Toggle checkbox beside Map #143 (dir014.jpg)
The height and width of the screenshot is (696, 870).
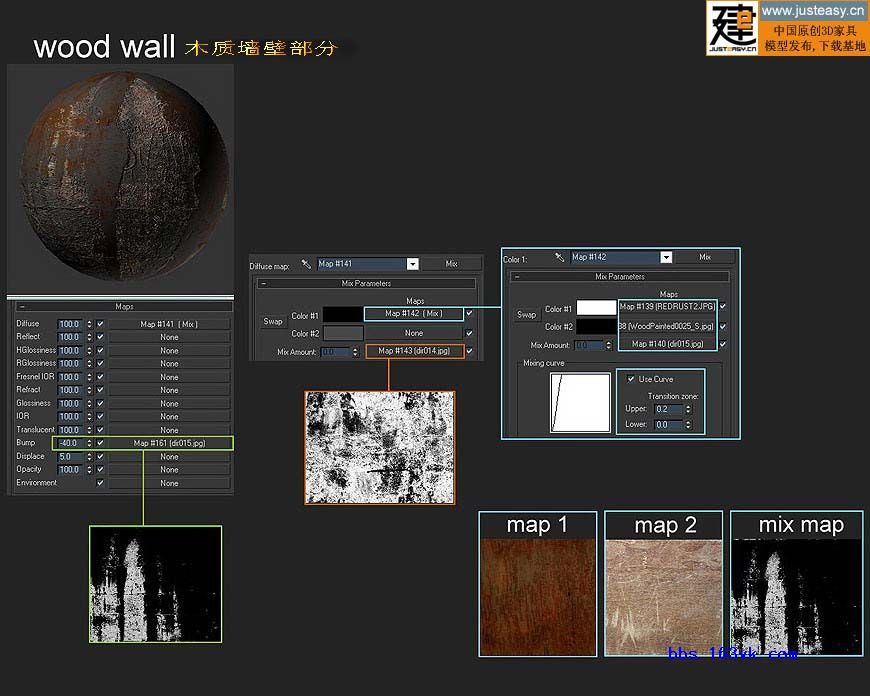pos(469,351)
